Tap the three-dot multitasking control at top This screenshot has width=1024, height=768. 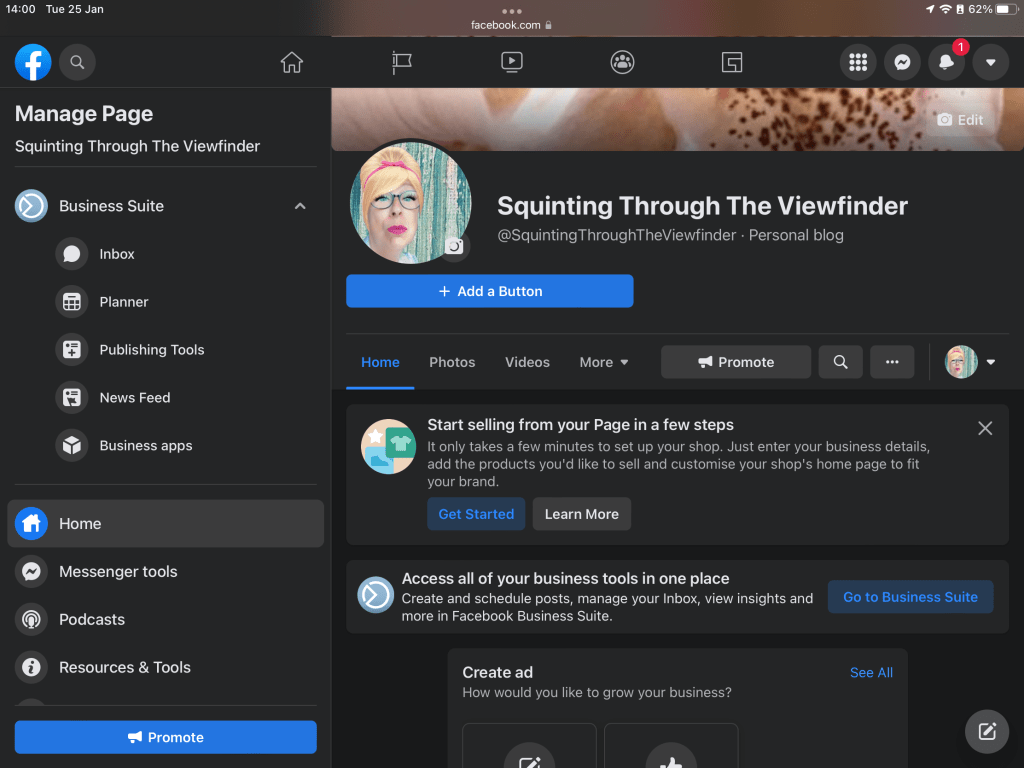tap(511, 11)
